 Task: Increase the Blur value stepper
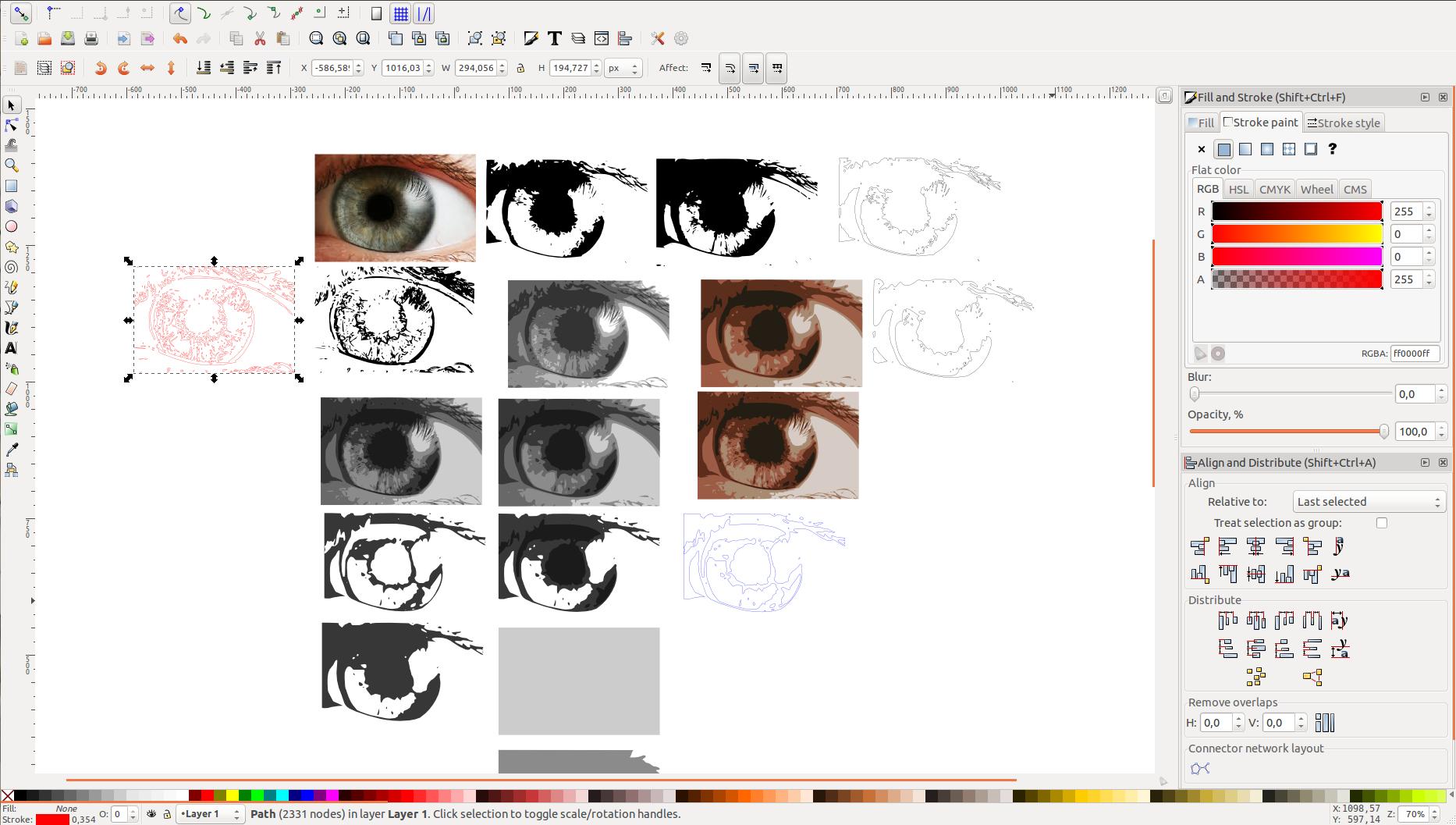pos(1441,390)
